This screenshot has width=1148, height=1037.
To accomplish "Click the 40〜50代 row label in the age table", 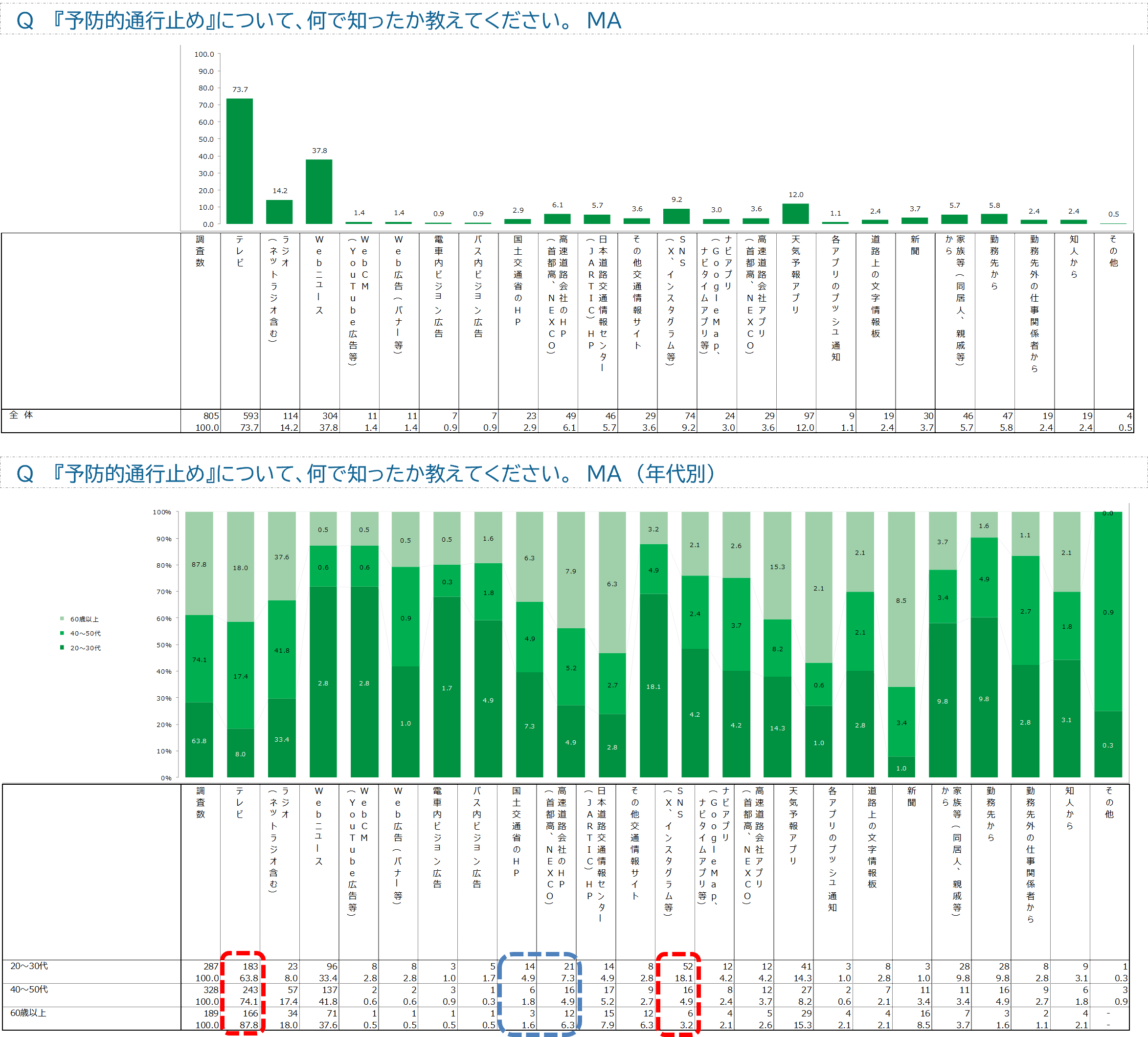I will (x=29, y=989).
